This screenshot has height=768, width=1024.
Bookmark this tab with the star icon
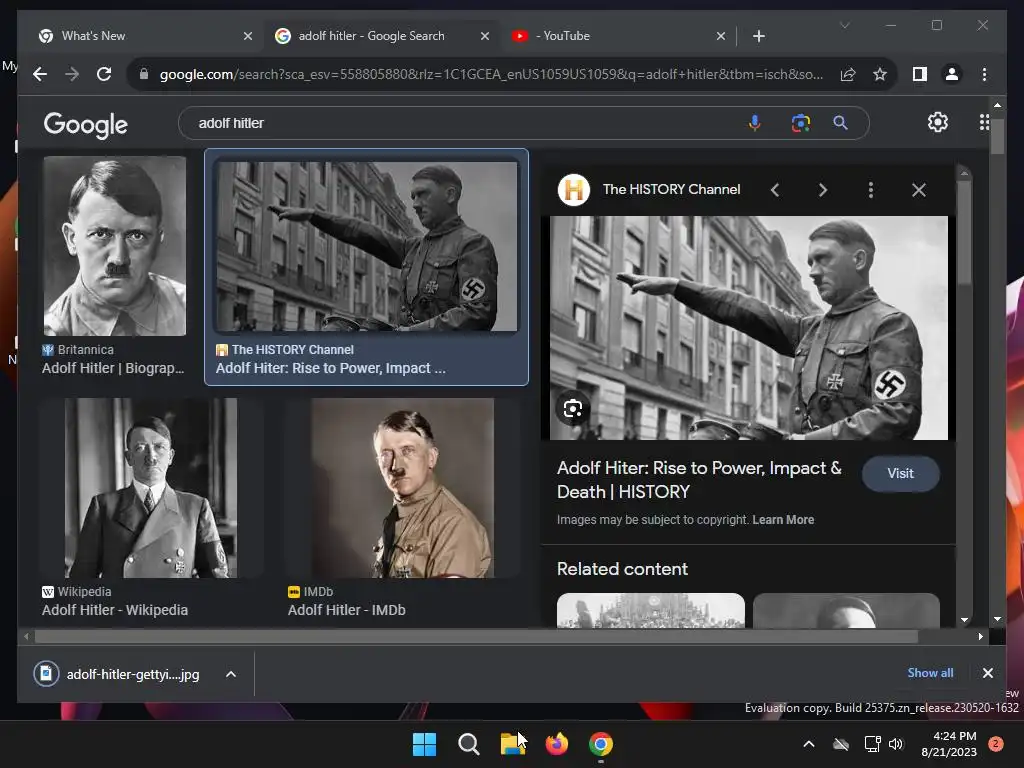pyautogui.click(x=880, y=74)
